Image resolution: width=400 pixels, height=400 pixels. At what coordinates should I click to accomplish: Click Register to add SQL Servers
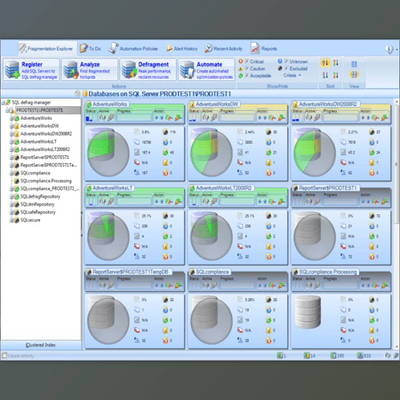[x=31, y=70]
